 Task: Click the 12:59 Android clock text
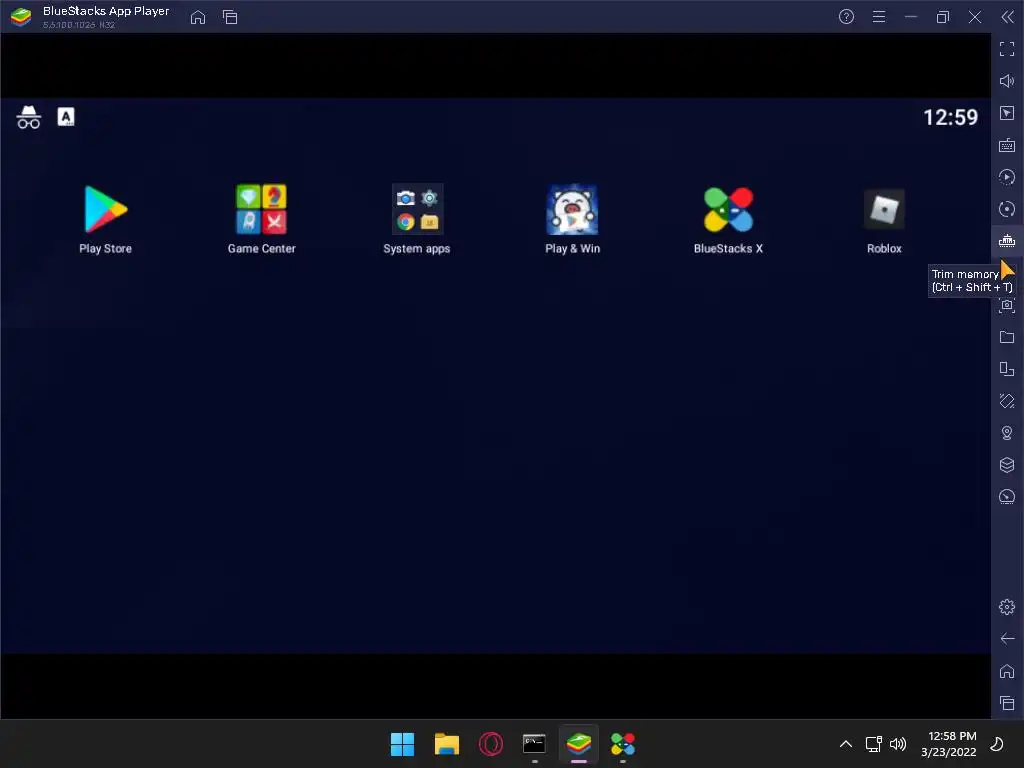point(951,118)
